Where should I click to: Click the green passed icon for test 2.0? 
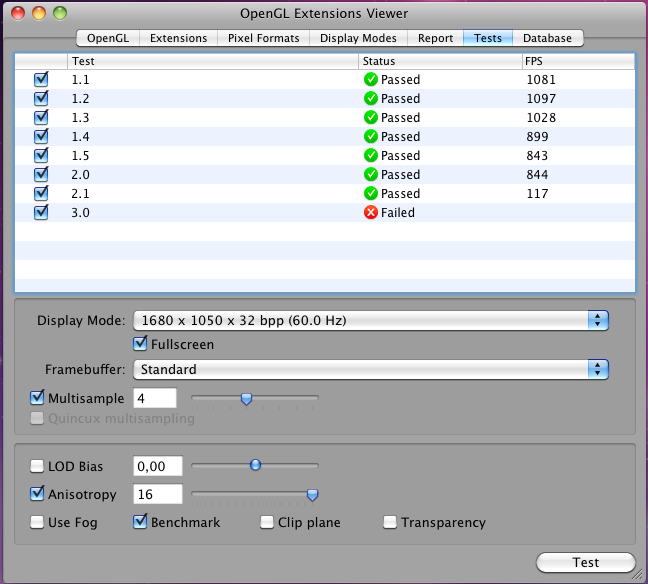[x=371, y=174]
